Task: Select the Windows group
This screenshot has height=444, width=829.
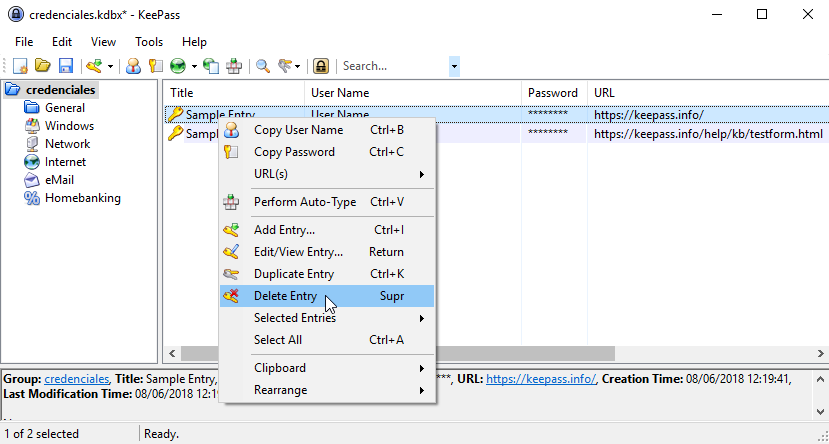Action: (x=69, y=126)
